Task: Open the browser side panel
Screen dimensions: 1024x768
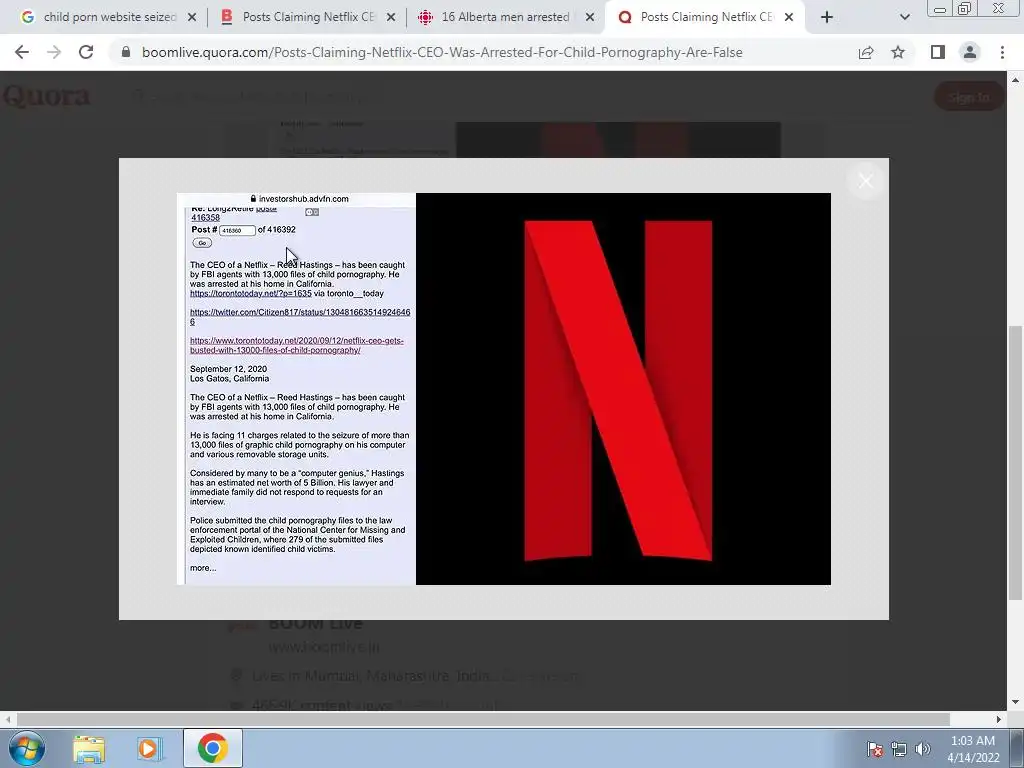Action: 938,52
